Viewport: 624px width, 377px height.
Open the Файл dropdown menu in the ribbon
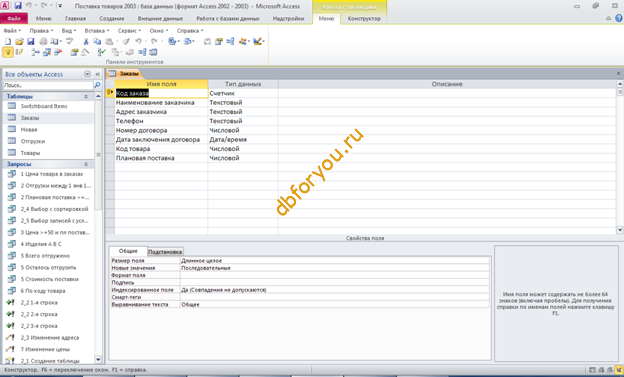point(12,30)
